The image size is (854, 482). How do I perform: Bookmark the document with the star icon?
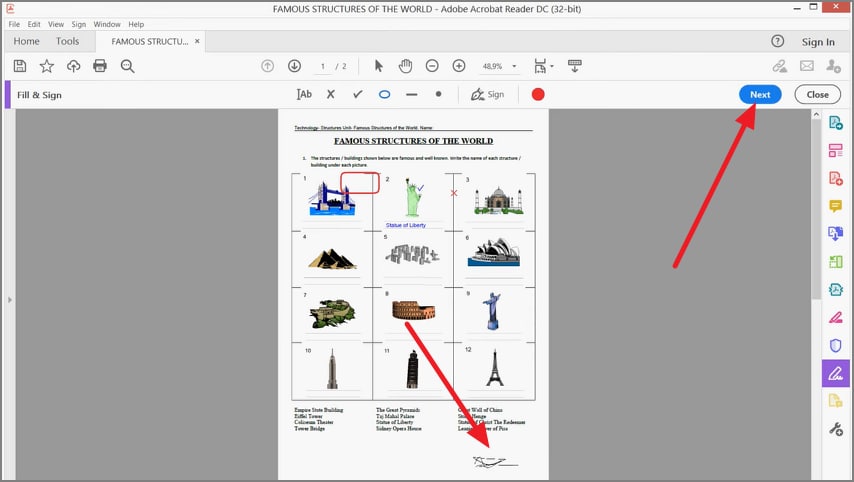tap(47, 66)
